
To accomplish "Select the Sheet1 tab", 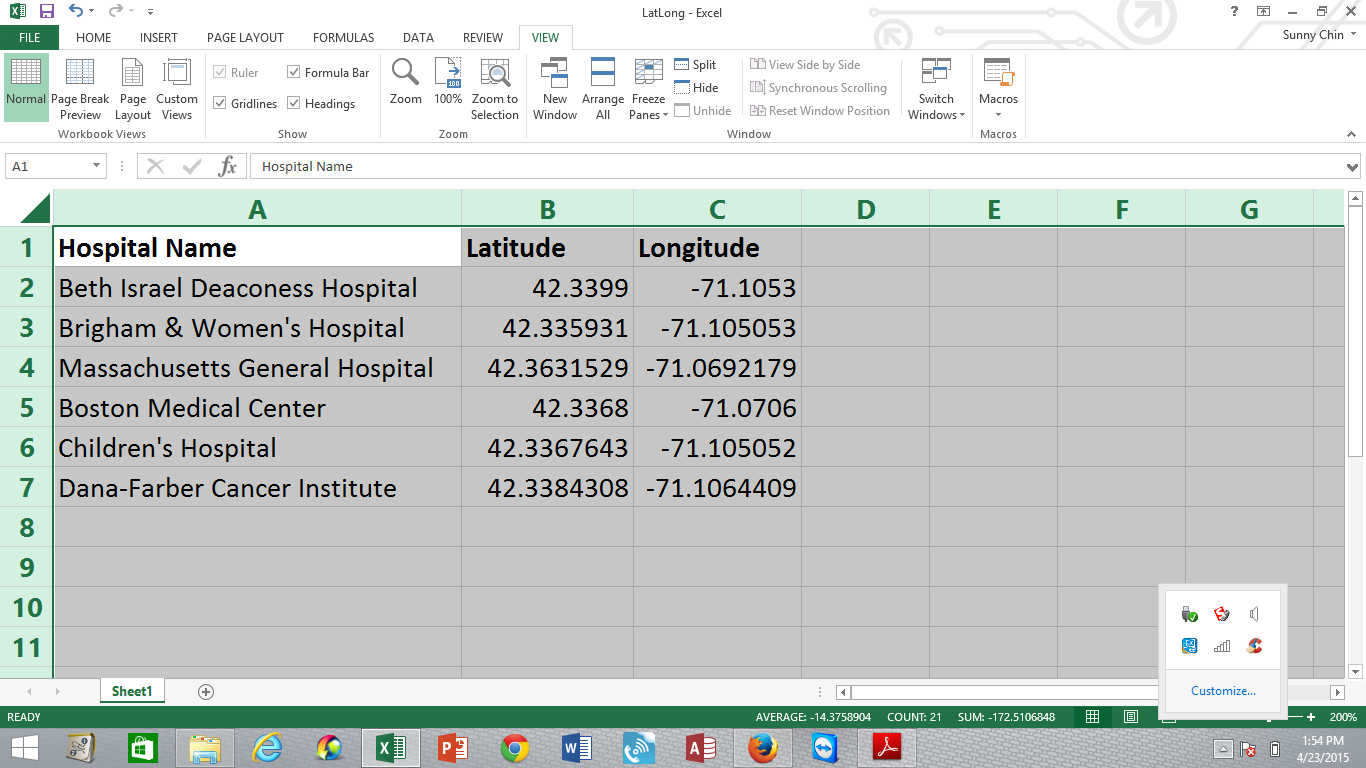I will tap(132, 691).
